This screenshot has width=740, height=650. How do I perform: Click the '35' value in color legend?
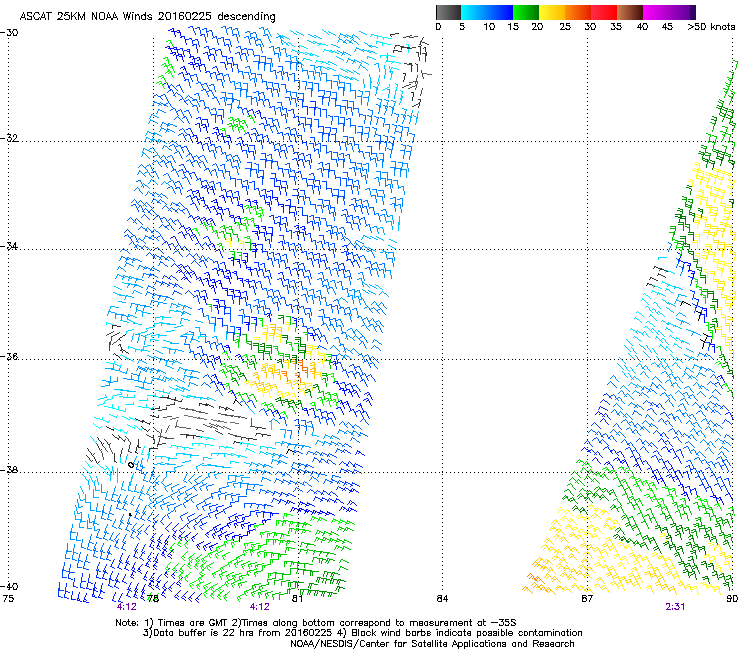tap(616, 27)
